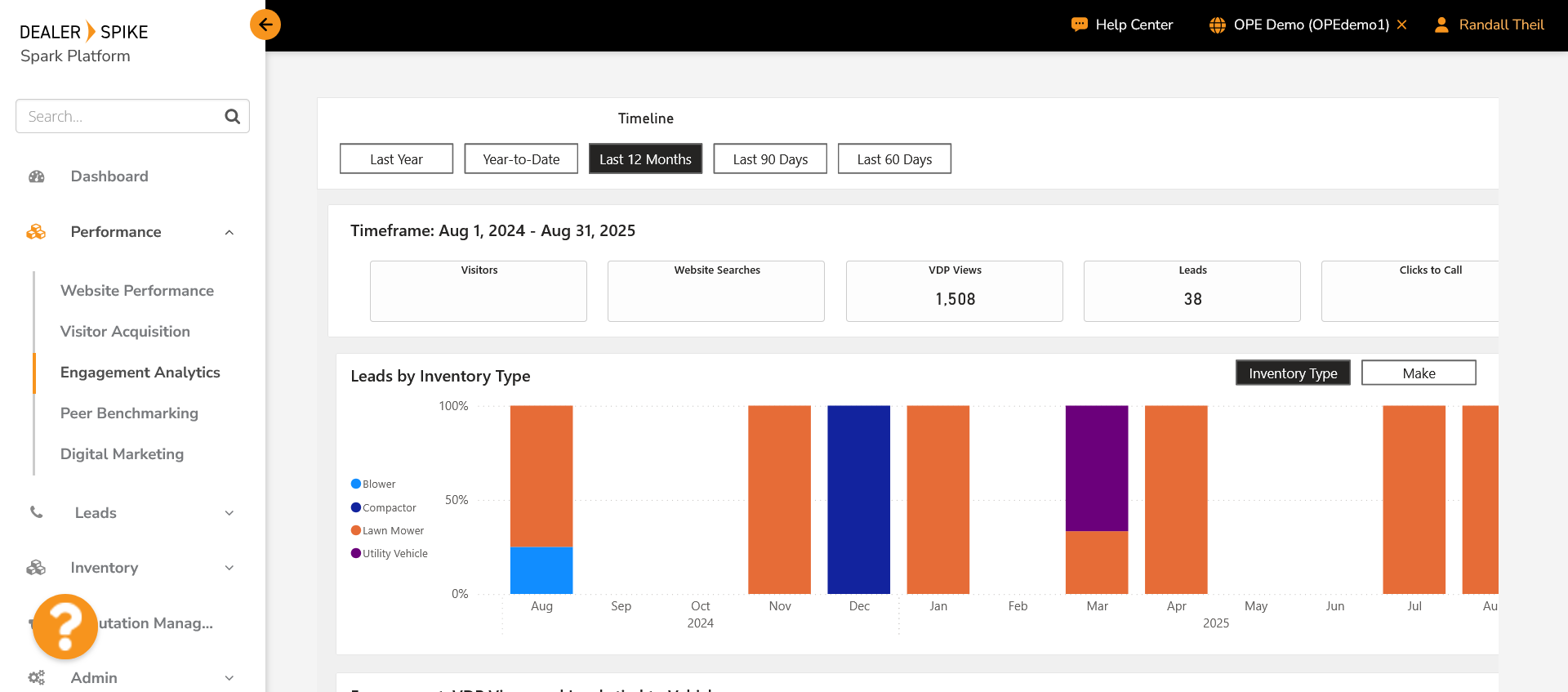Click the Lawn Mower legend swatch
The image size is (1568, 692).
point(356,530)
